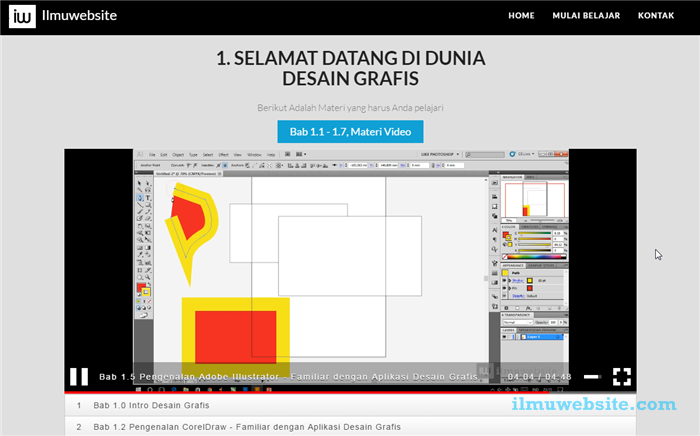Screen dimensions: 700x436
Task: Open MULAI BELAJAR navigation link
Action: coord(586,16)
